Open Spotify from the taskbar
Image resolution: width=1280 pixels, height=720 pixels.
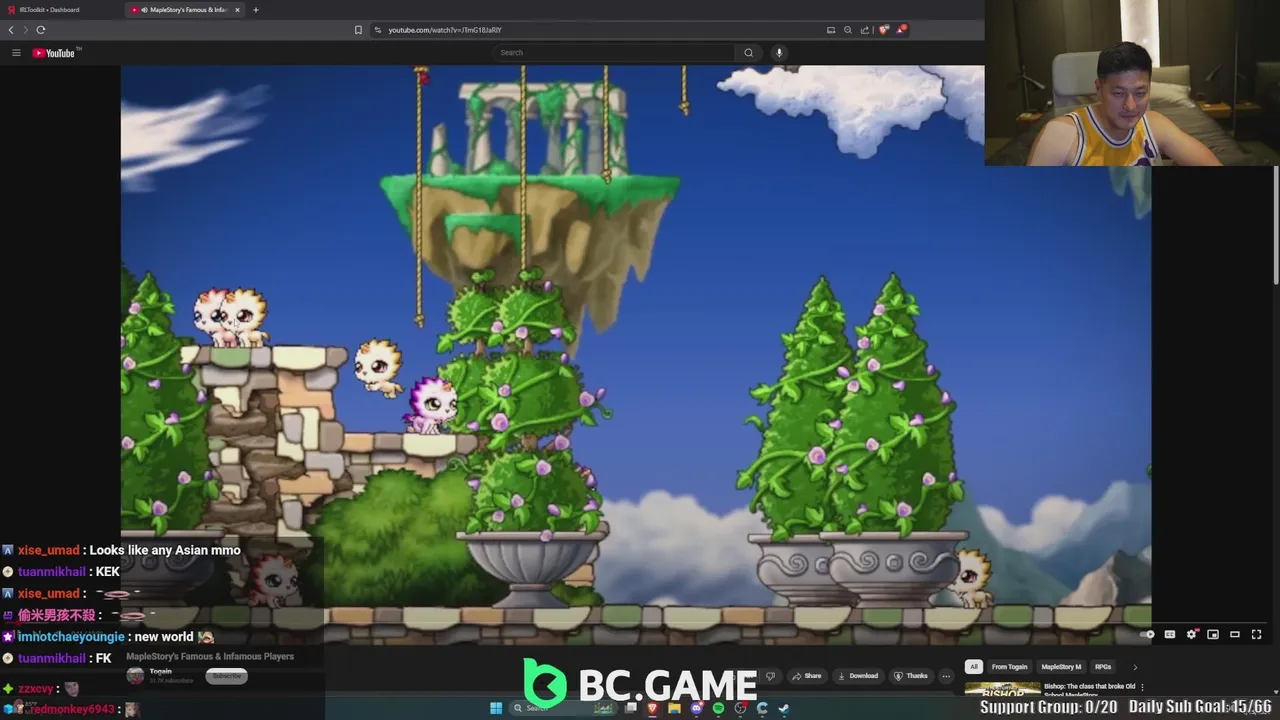coord(718,708)
